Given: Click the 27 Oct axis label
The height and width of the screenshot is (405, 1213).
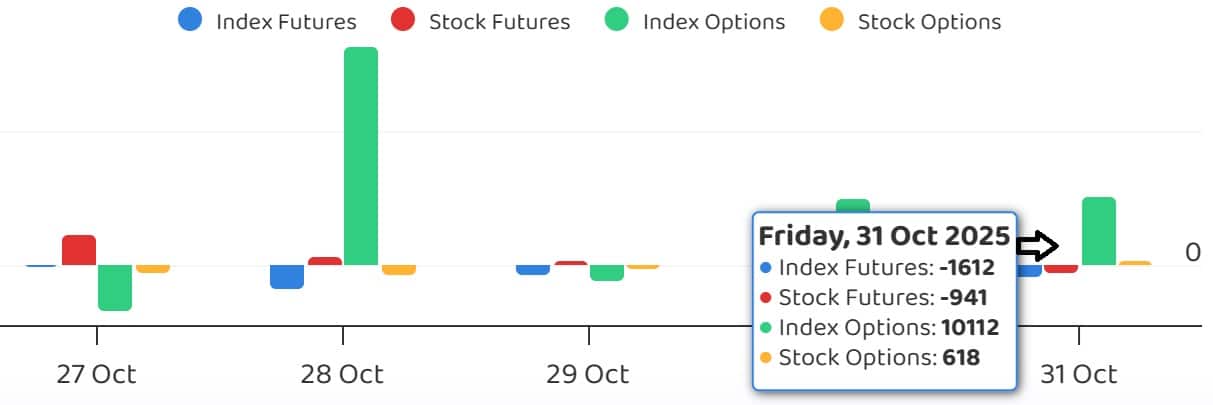Looking at the screenshot, I should (x=96, y=375).
